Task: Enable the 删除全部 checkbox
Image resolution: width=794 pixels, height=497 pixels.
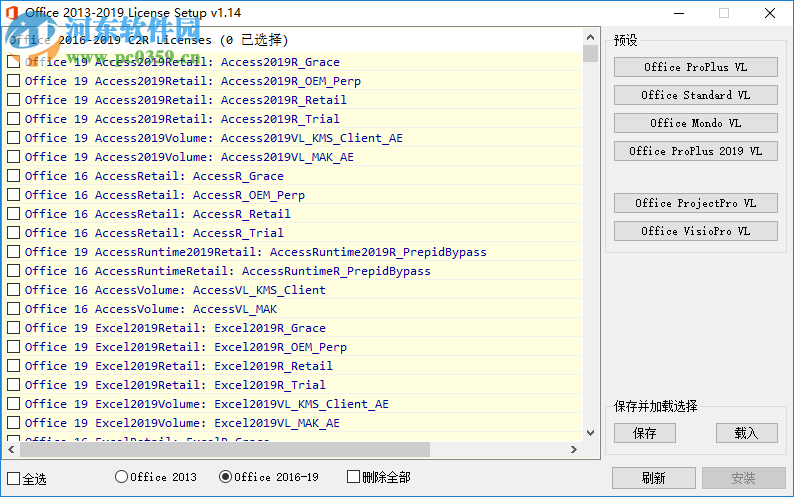Action: [x=353, y=477]
